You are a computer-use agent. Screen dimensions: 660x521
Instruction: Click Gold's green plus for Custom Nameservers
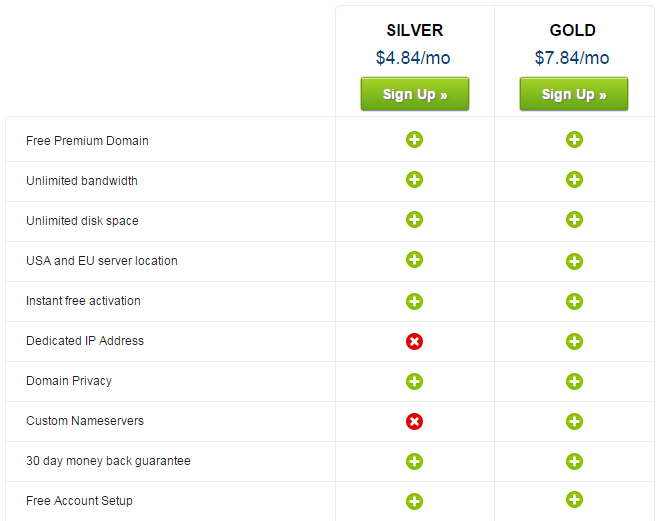point(574,421)
